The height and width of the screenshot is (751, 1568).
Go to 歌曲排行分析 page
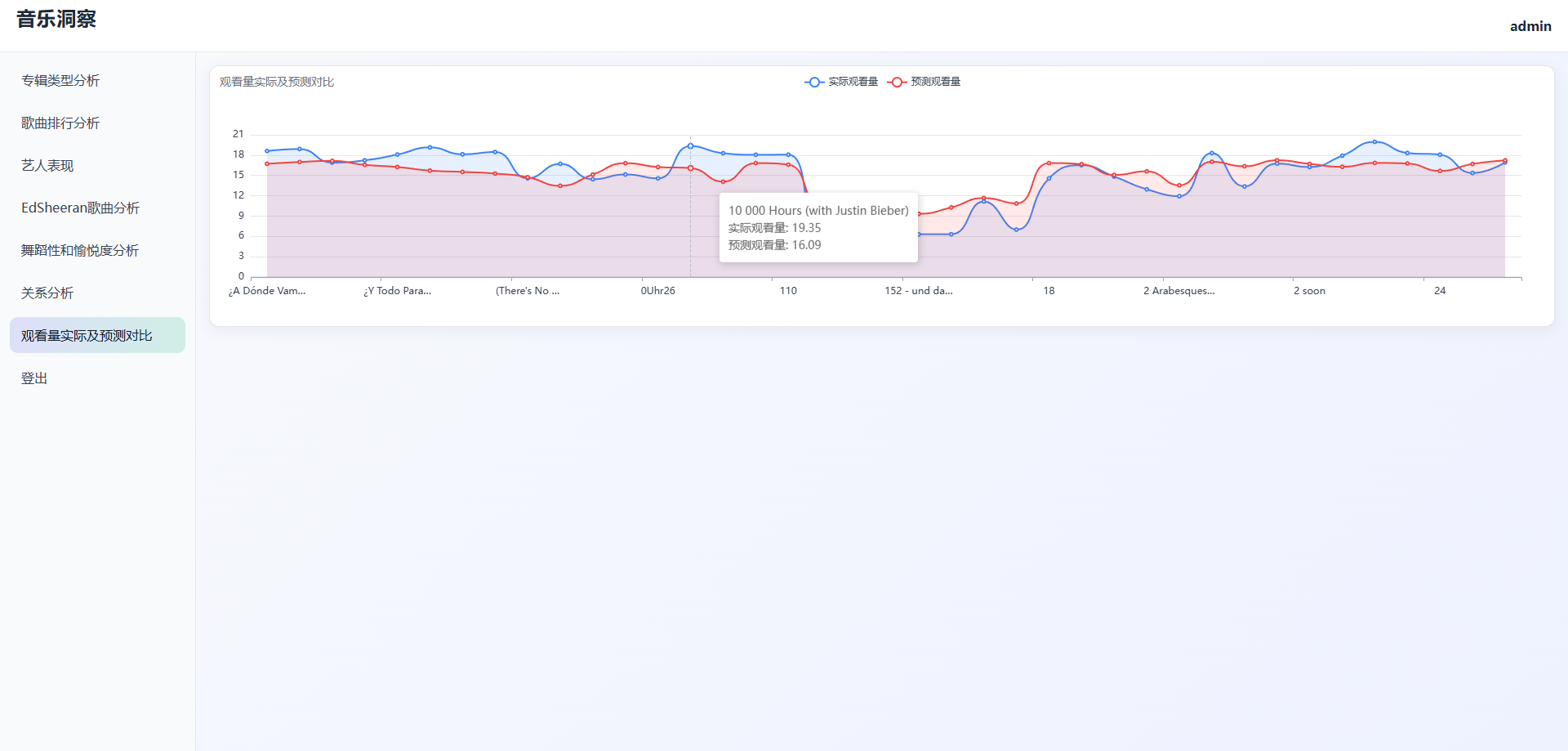[60, 123]
